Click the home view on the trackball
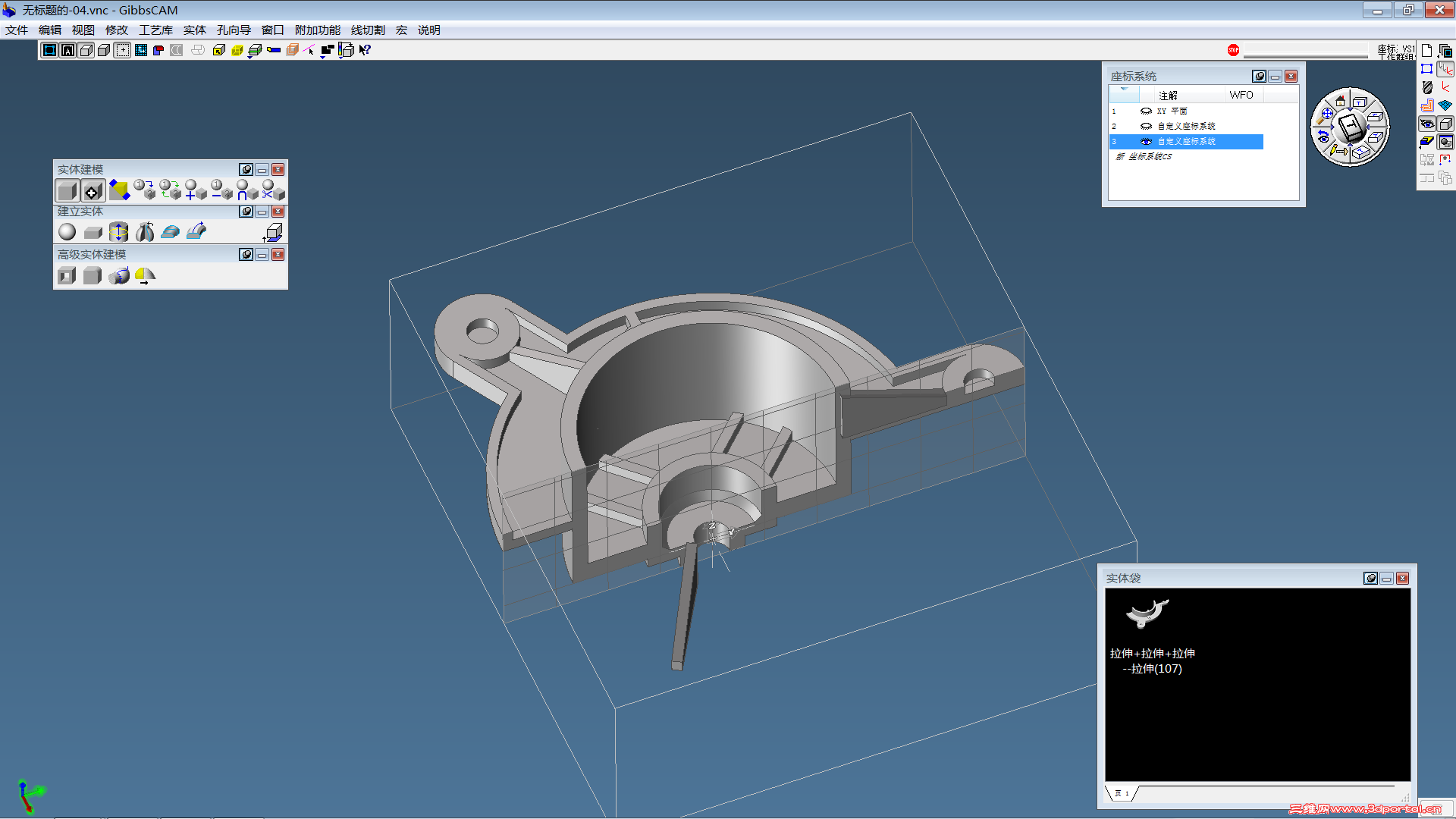Viewport: 1456px width, 819px height. tap(1340, 100)
